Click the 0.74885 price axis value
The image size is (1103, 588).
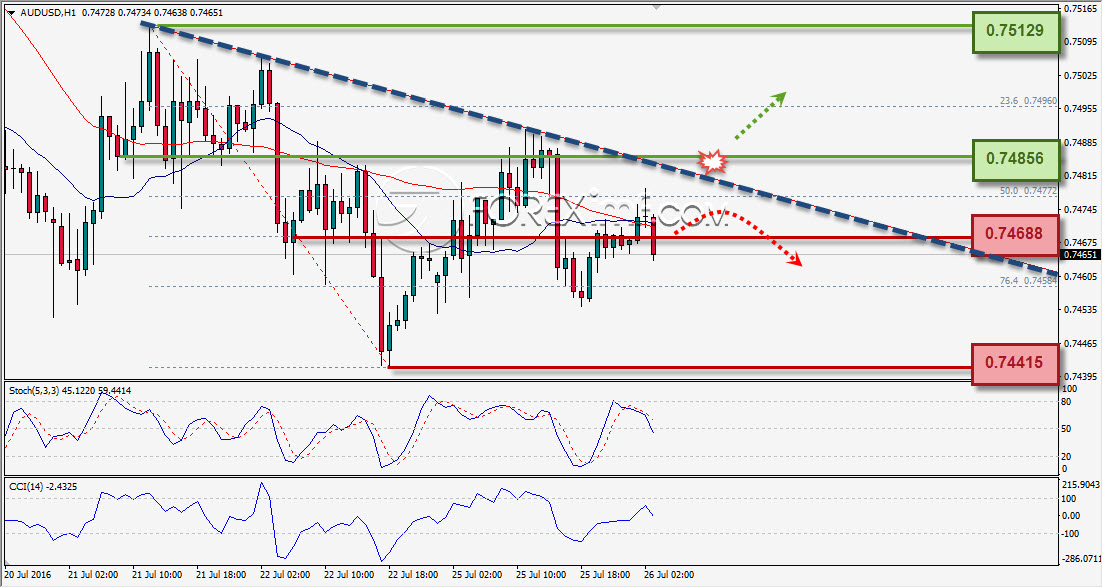coord(1082,142)
